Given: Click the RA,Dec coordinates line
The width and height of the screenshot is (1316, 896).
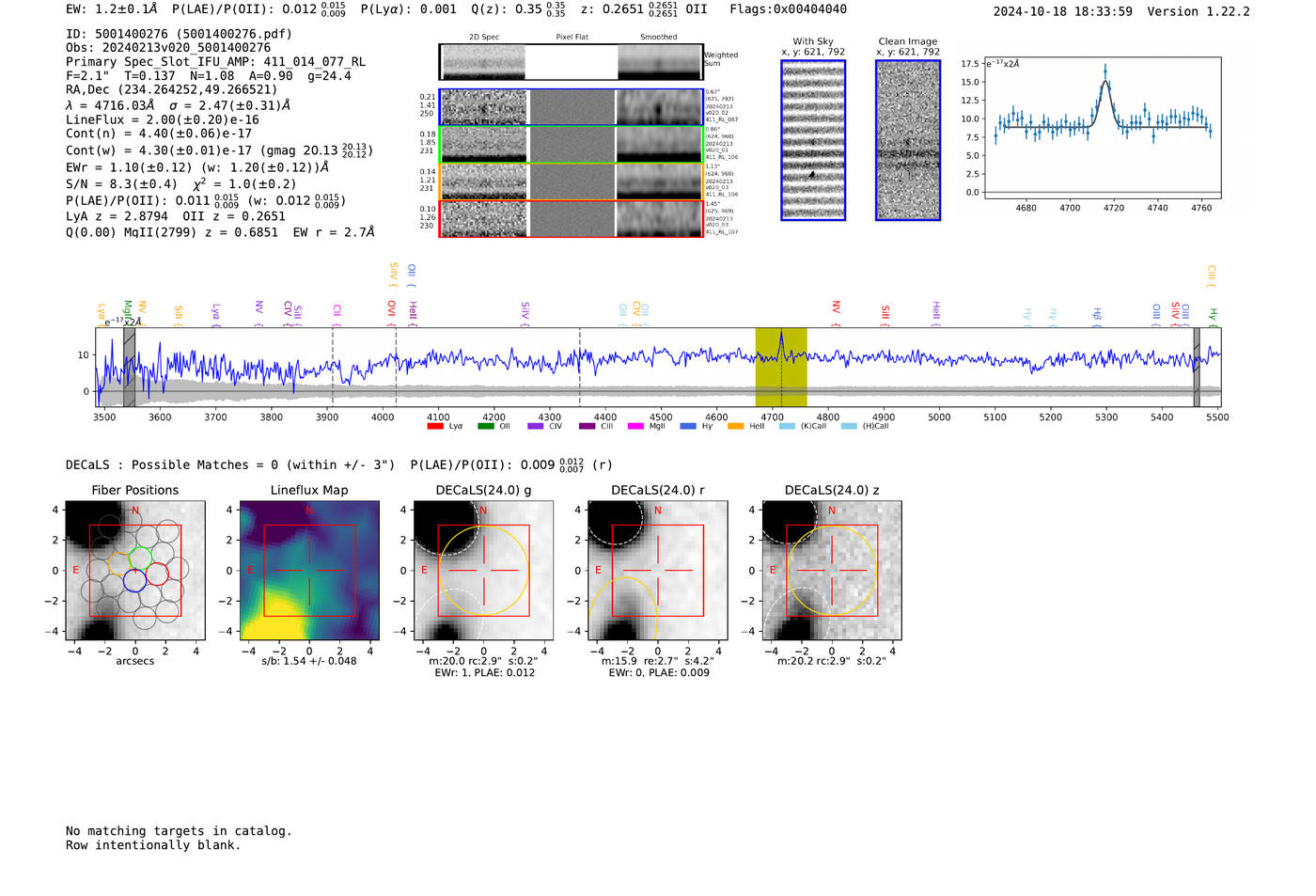Looking at the screenshot, I should coord(171,89).
